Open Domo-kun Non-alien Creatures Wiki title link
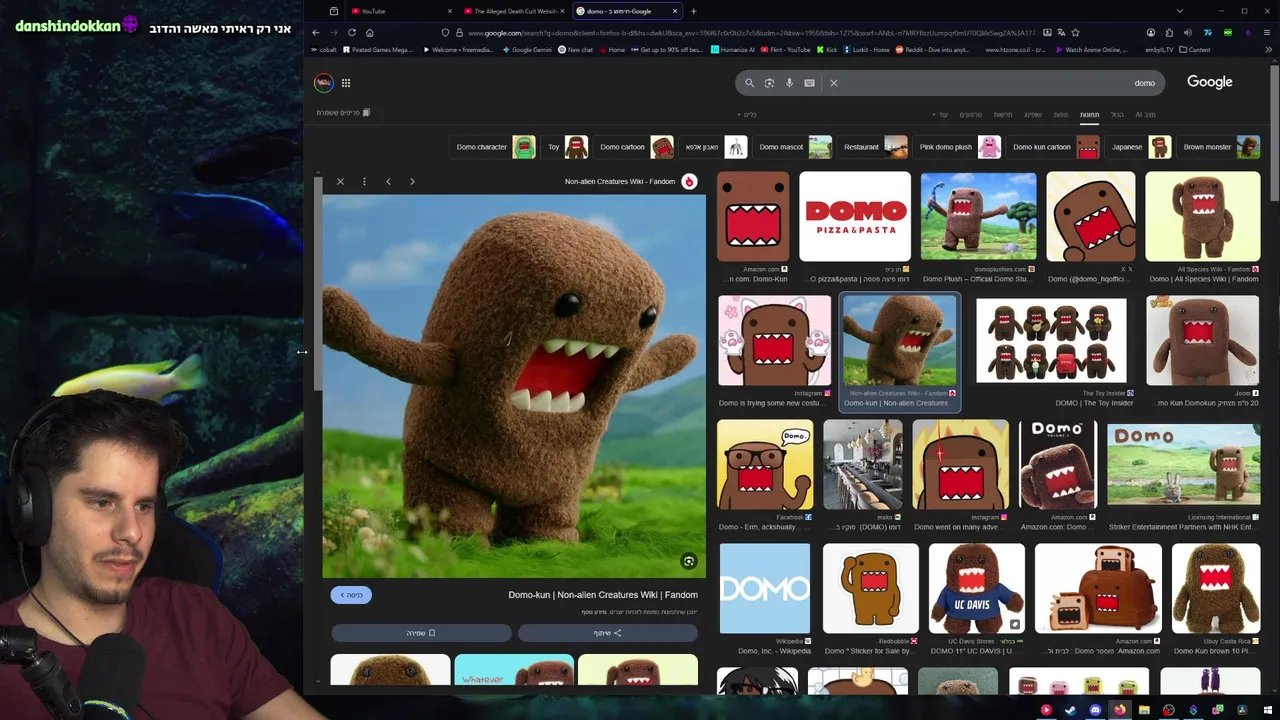1280x720 pixels. 603,595
